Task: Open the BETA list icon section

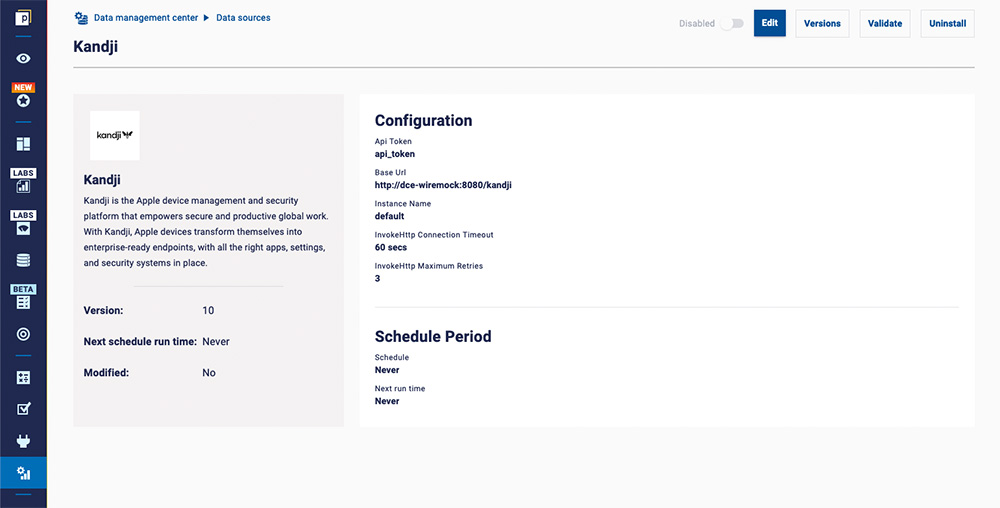Action: 23,300
